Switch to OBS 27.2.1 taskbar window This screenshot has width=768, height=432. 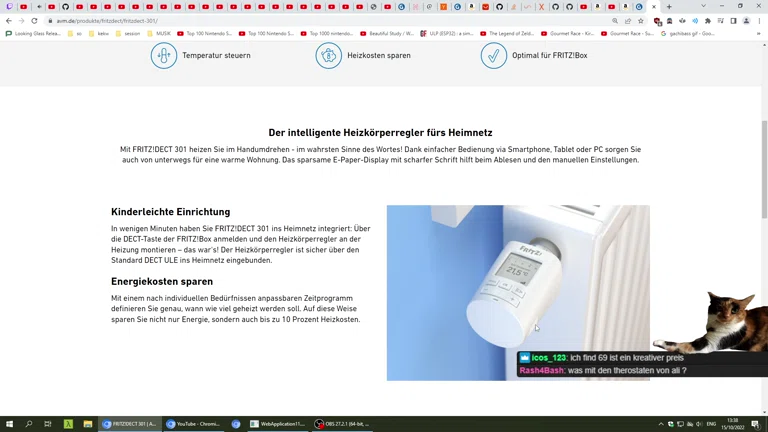342,424
